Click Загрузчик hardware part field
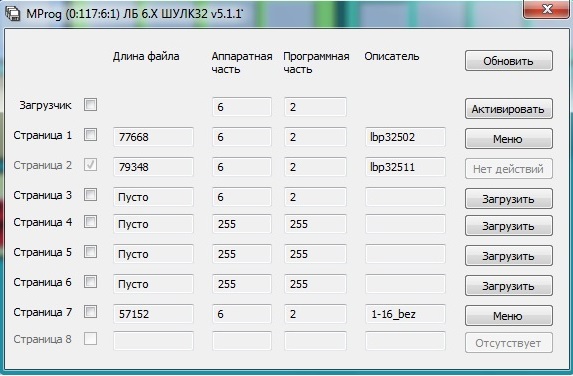The width and height of the screenshot is (573, 376). (242, 107)
